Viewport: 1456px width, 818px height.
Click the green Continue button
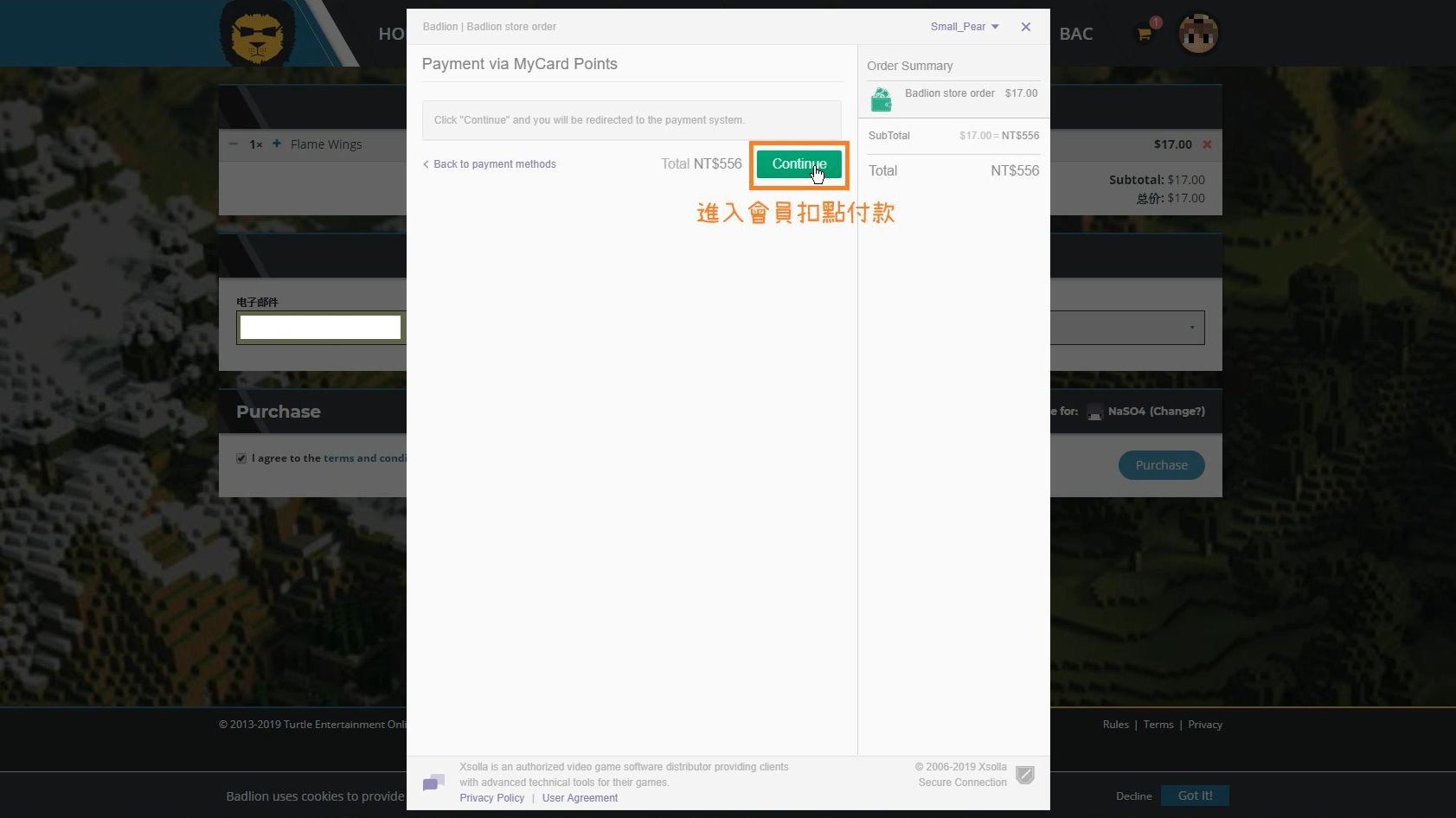[x=799, y=164]
